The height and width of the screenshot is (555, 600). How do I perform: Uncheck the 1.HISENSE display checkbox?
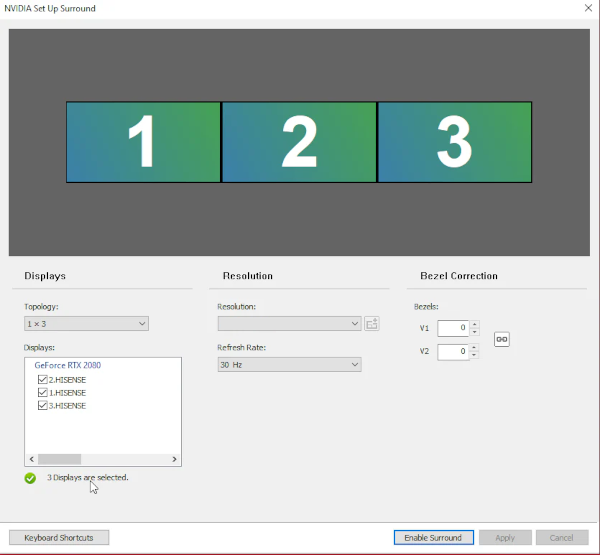pos(42,393)
